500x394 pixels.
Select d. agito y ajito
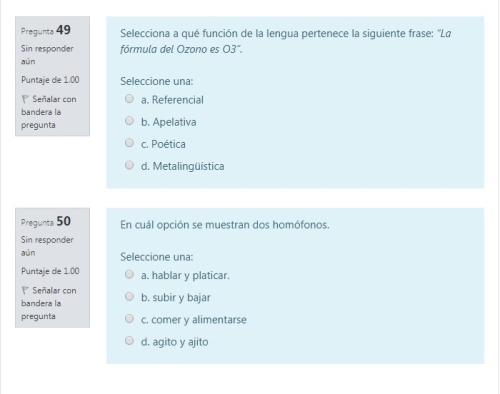coord(129,341)
